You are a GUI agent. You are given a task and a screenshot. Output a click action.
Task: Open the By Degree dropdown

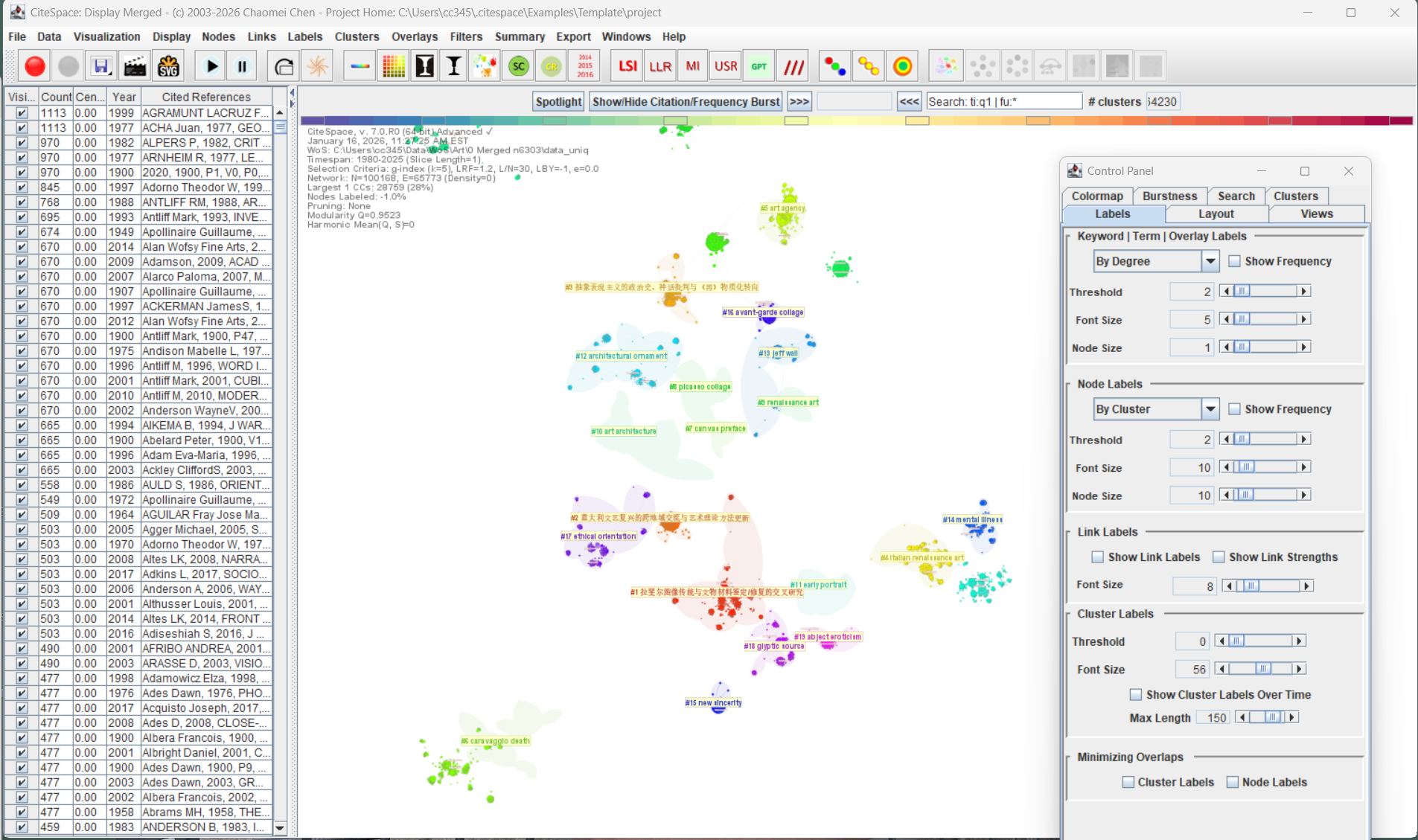point(1210,261)
